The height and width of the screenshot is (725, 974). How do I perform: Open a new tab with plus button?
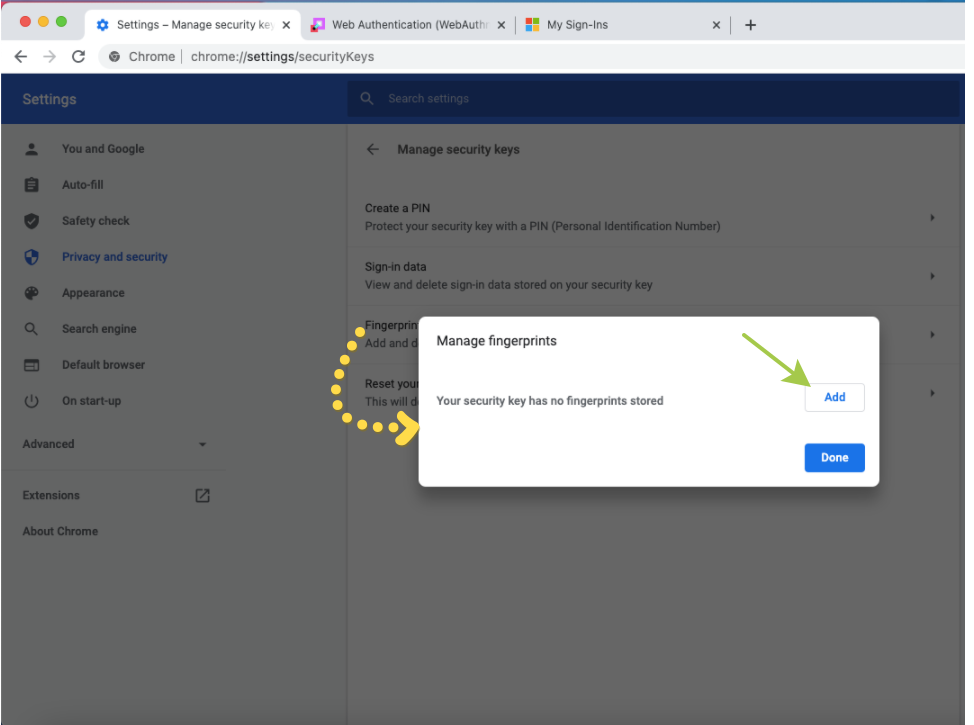(x=750, y=25)
